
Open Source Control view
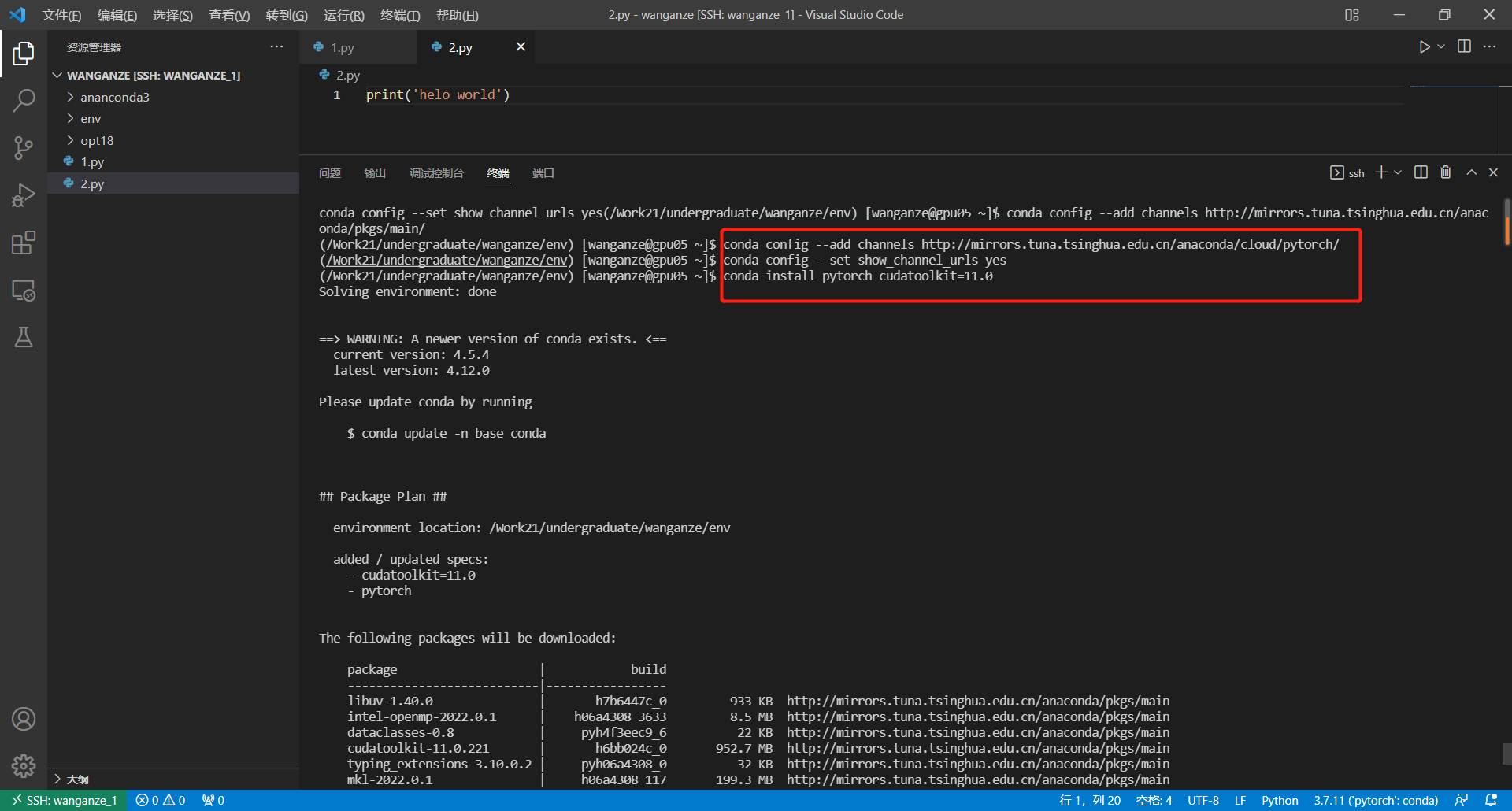24,148
